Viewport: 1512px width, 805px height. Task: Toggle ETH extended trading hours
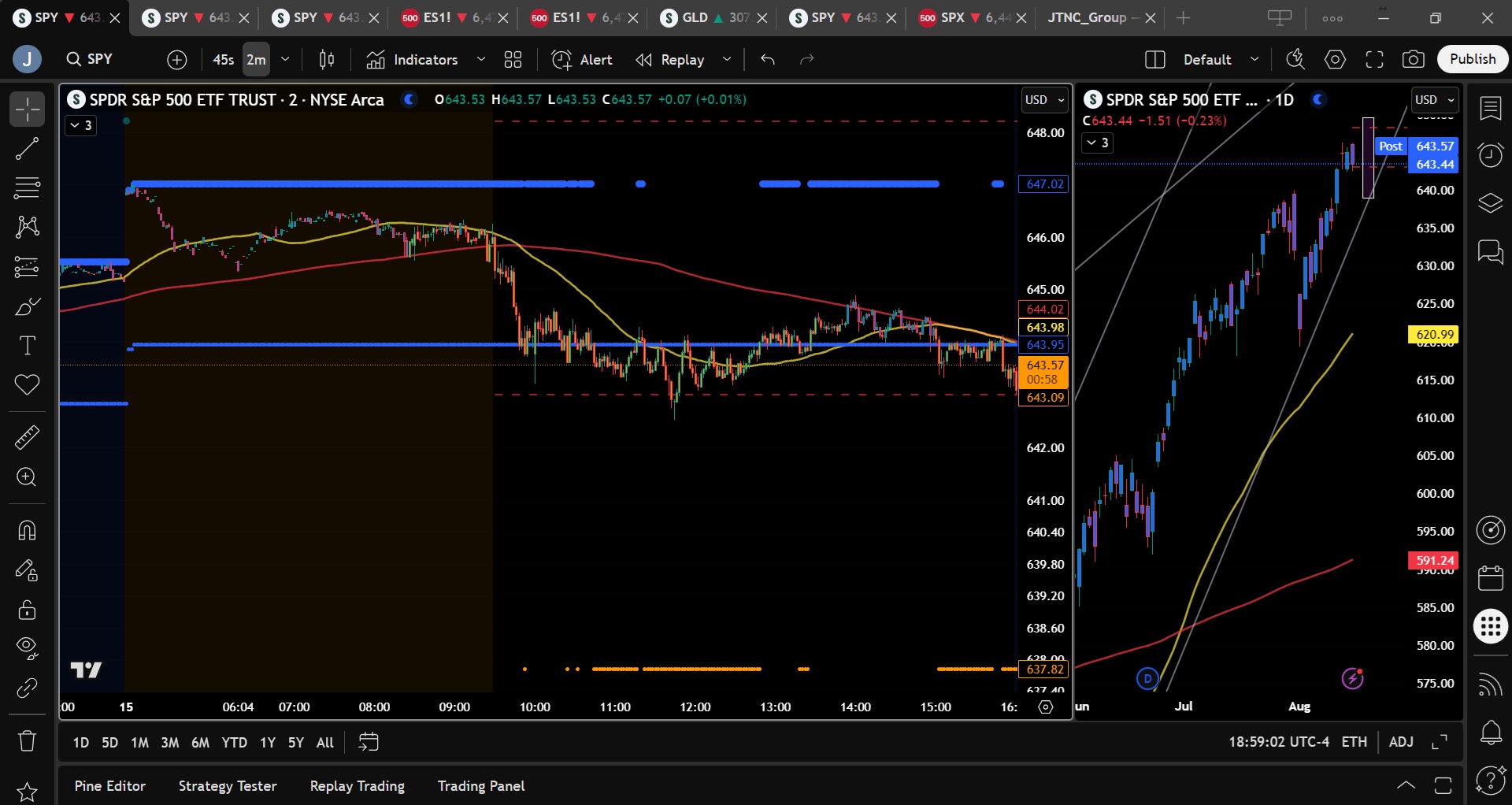pyautogui.click(x=1354, y=742)
